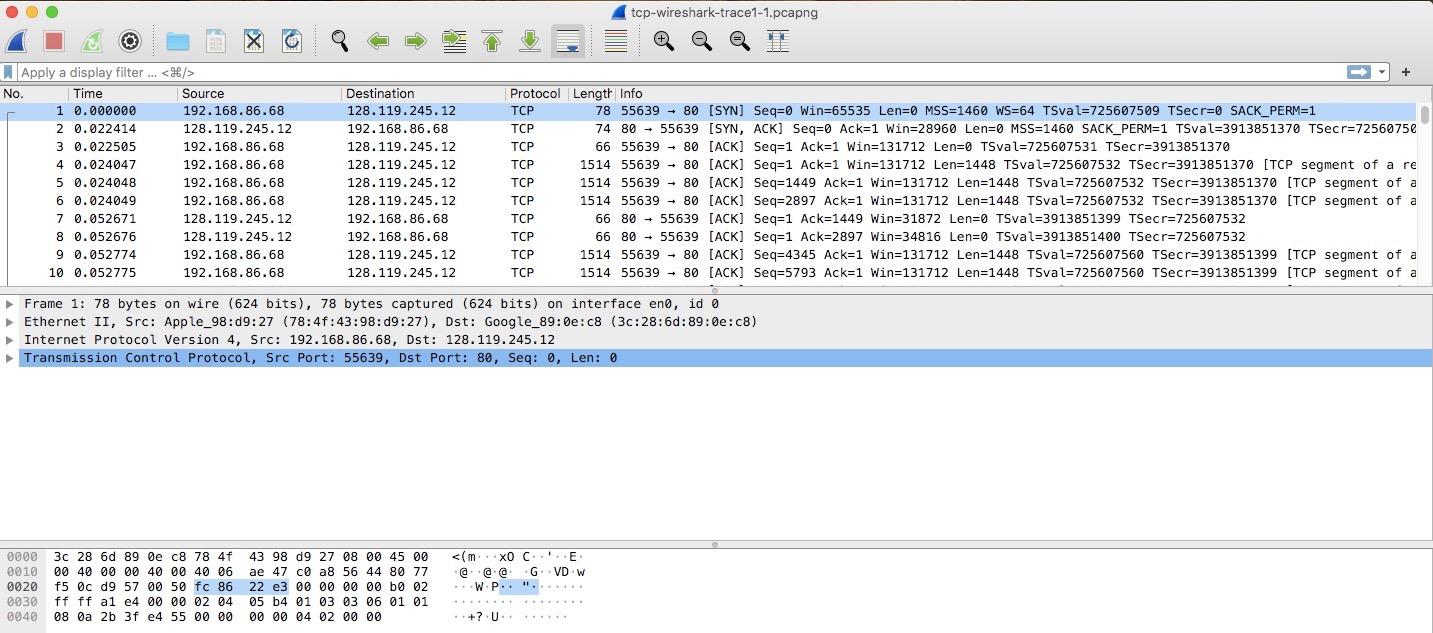1433x633 pixels.
Task: Select packet number 7 in the list
Action: (400, 218)
